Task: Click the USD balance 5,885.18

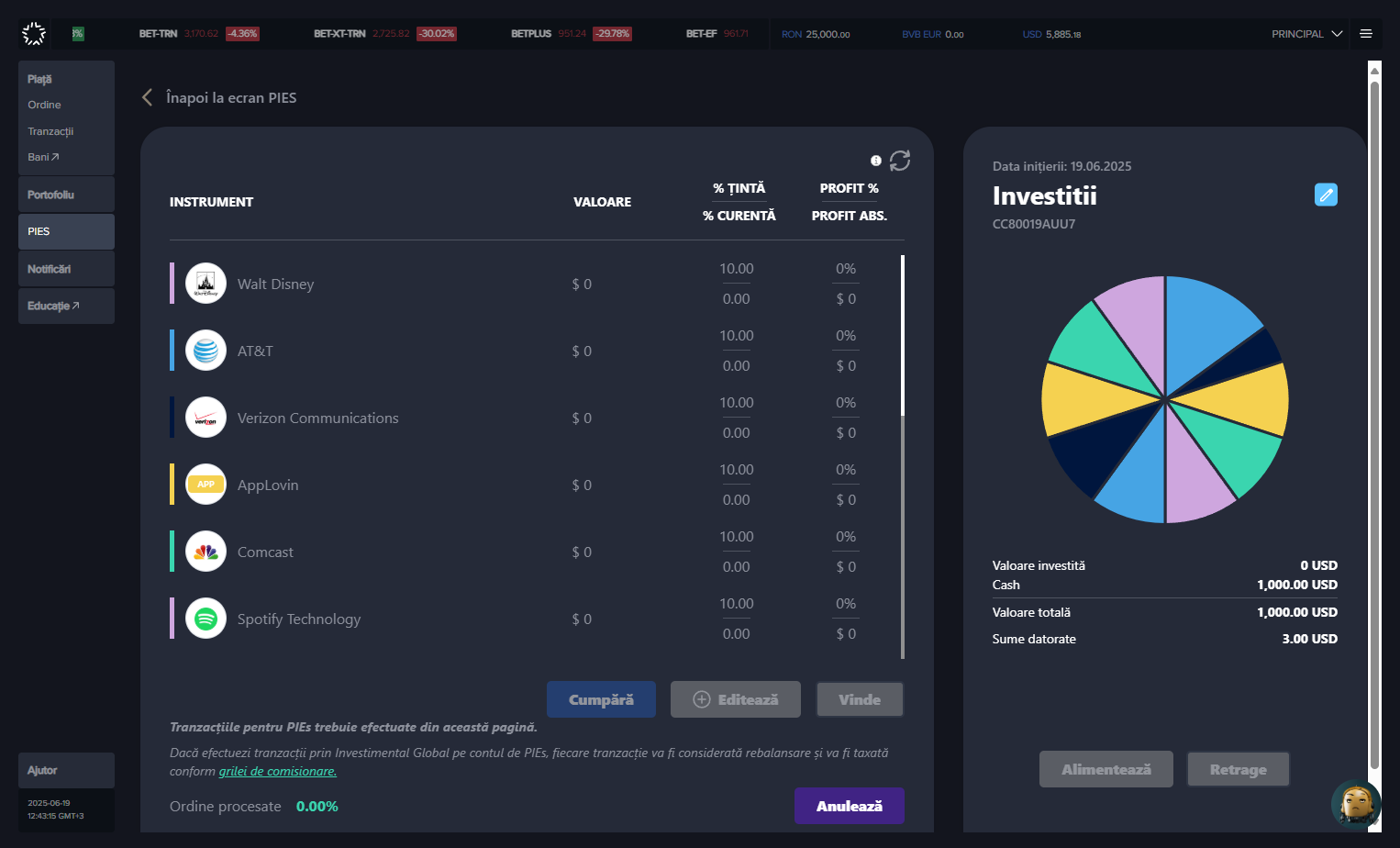Action: coord(1052,34)
